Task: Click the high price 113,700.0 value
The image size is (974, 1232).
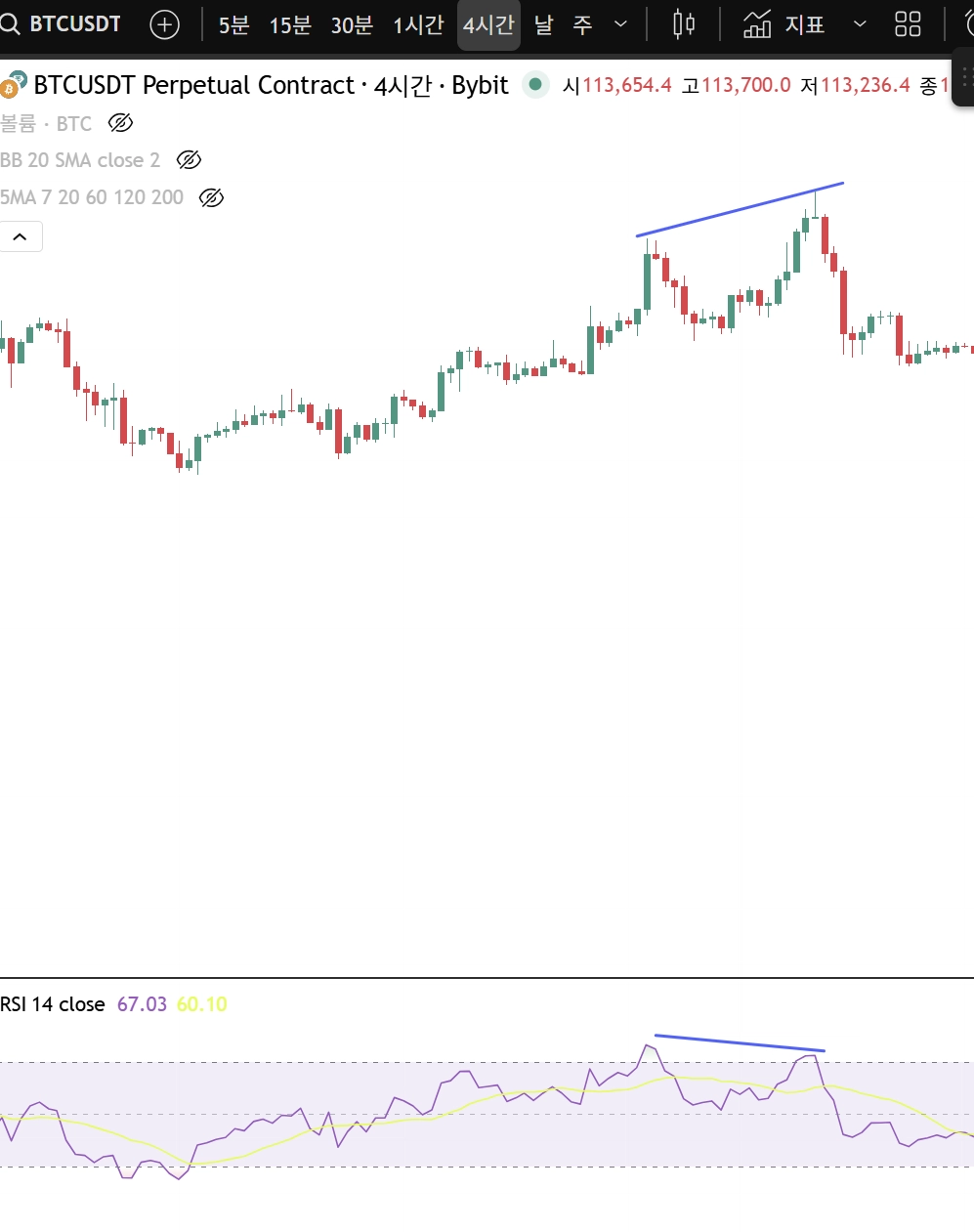Action: pos(746,86)
